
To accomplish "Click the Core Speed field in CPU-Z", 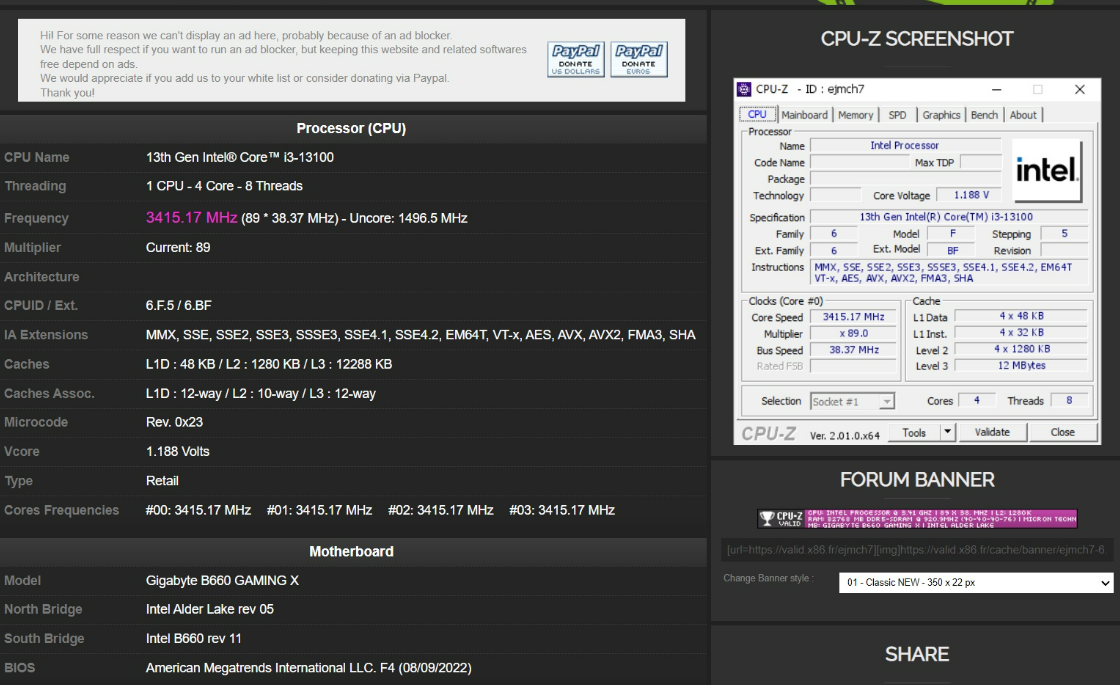I will click(x=853, y=317).
